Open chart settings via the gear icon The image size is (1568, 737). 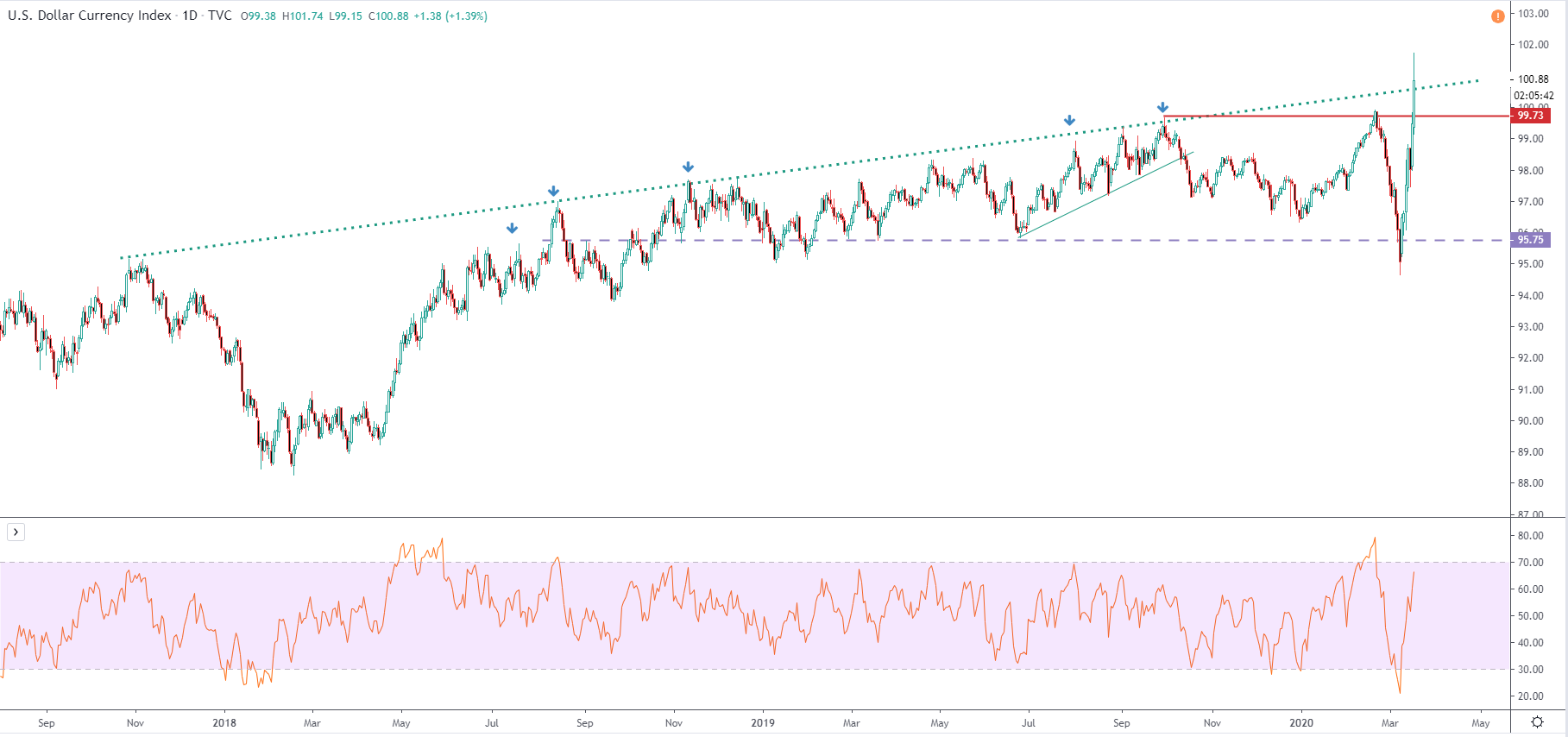pyautogui.click(x=1537, y=722)
